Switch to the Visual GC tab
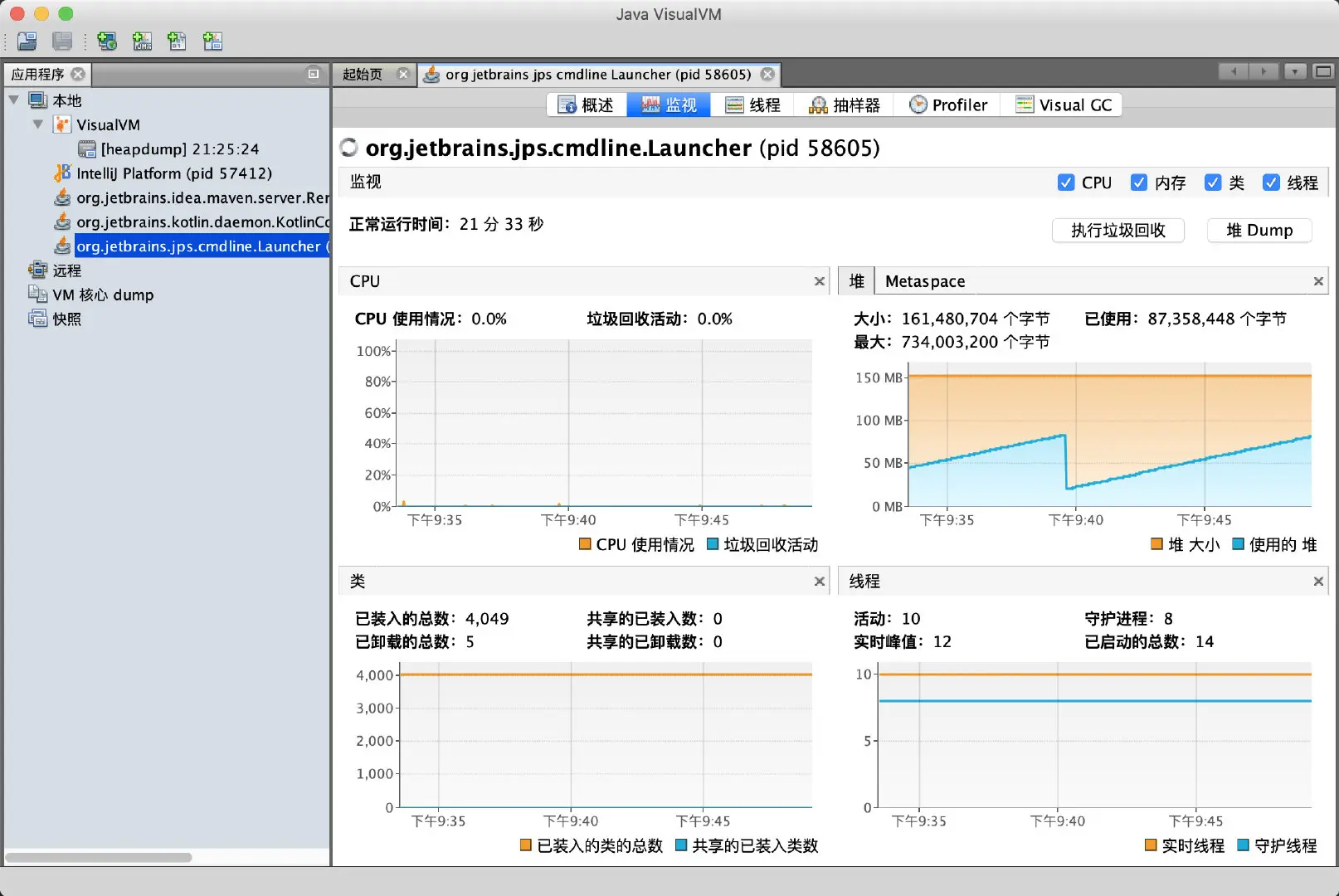This screenshot has height=896, width=1339. 1064,105
